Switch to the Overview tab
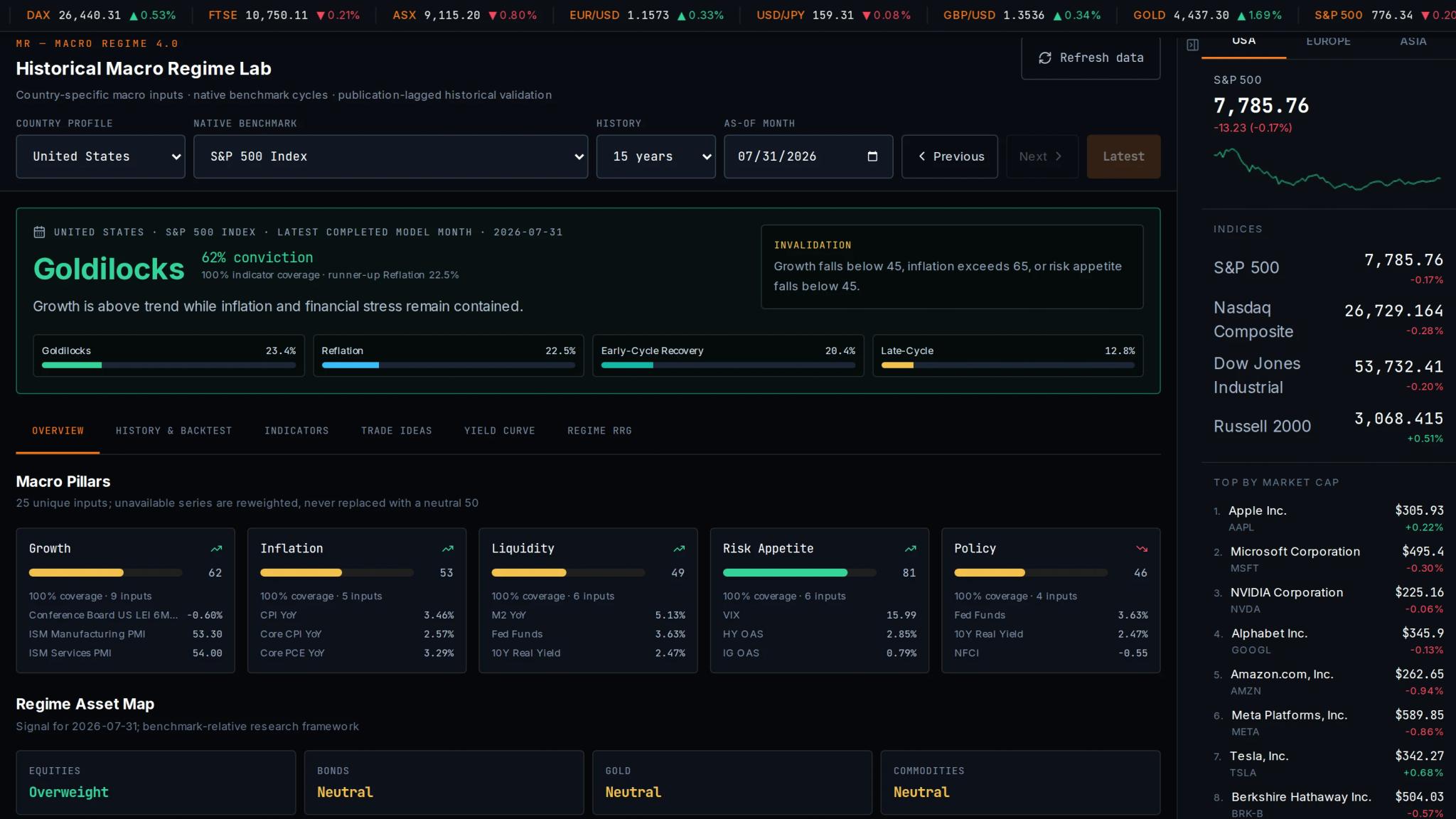Screen dimensions: 1456x819 click(x=58, y=431)
